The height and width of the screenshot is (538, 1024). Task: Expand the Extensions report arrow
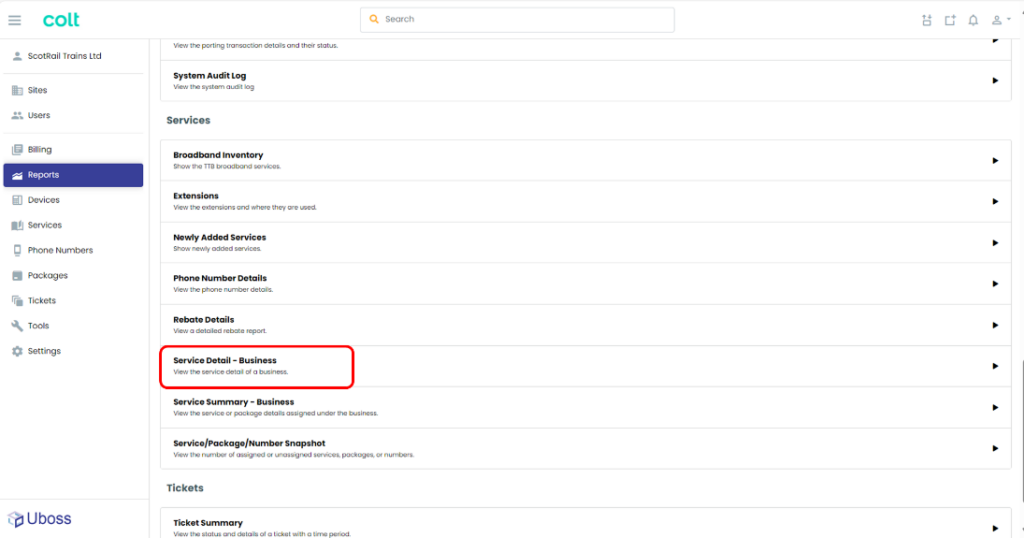tap(995, 202)
